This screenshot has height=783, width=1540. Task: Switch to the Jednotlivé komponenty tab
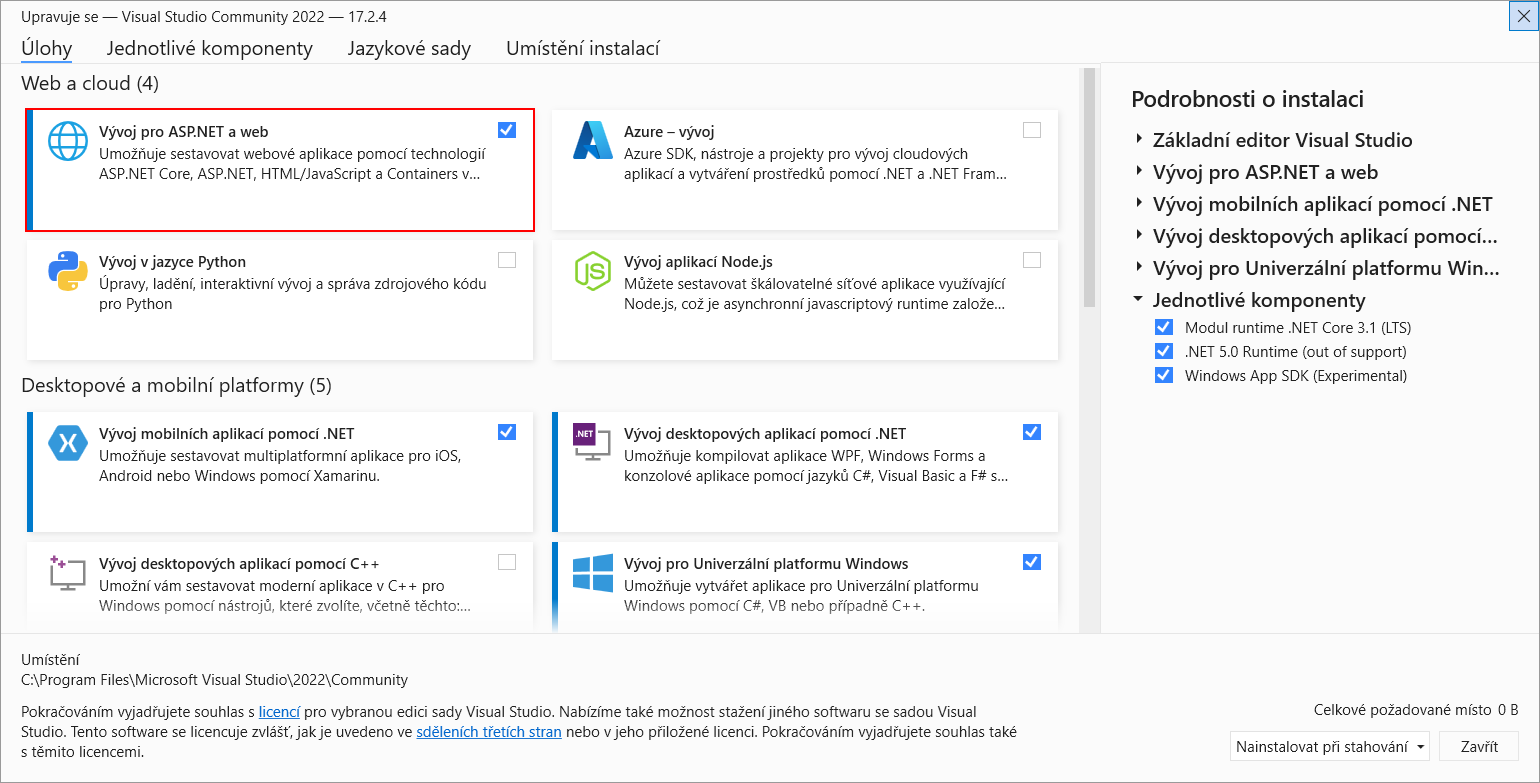coord(210,48)
